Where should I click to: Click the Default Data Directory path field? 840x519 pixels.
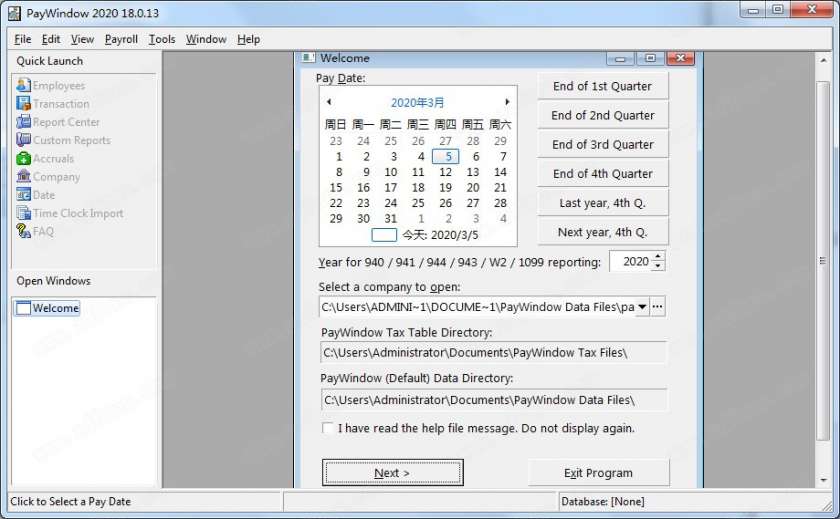coord(493,400)
